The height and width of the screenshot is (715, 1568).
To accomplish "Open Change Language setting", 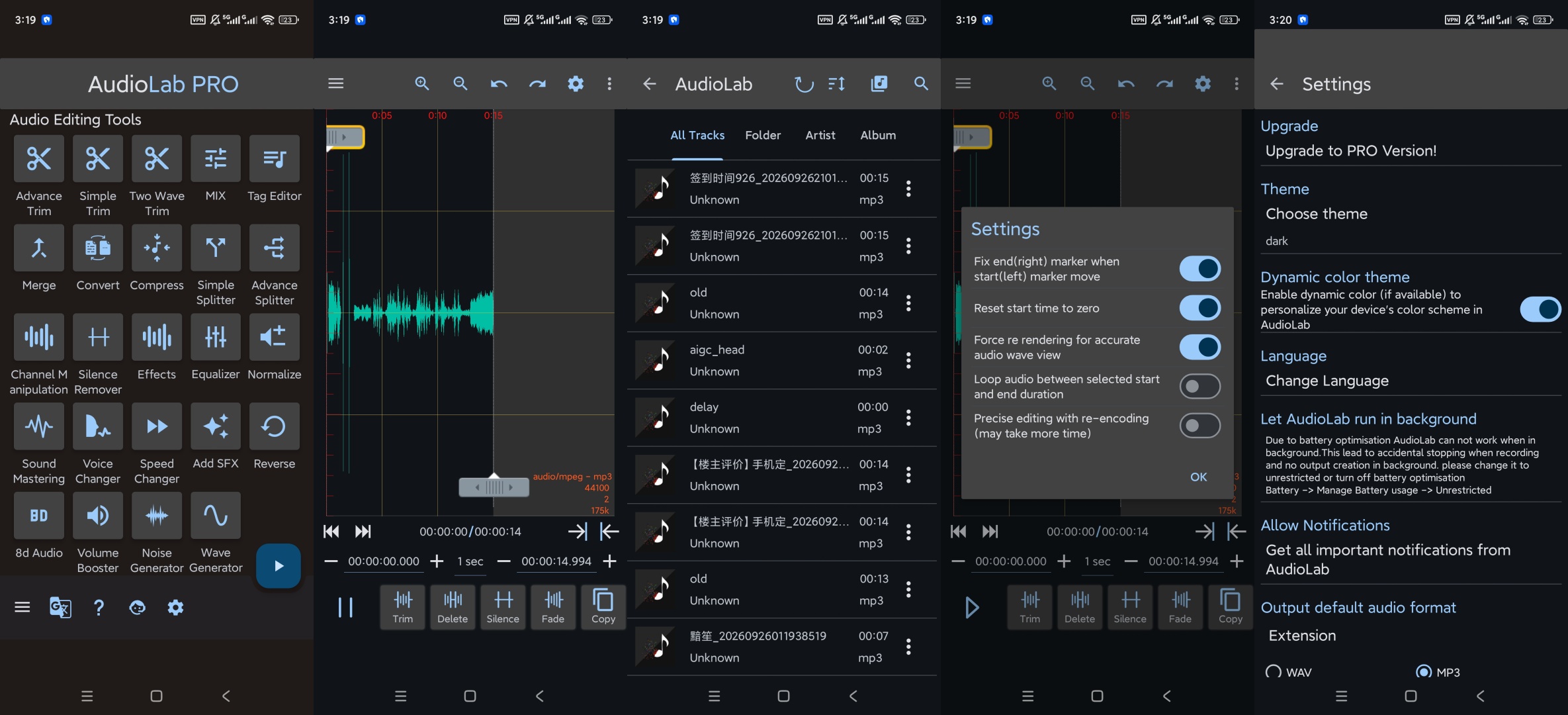I will coord(1327,381).
